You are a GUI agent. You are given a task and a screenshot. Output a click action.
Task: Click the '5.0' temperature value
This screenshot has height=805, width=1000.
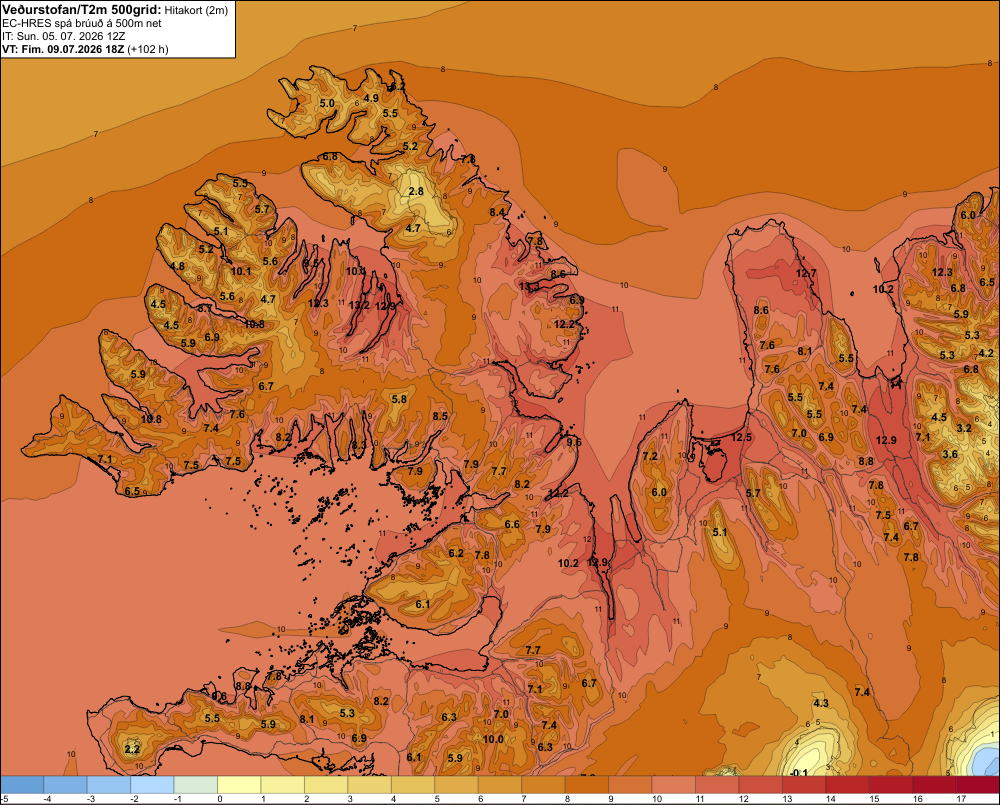(327, 103)
